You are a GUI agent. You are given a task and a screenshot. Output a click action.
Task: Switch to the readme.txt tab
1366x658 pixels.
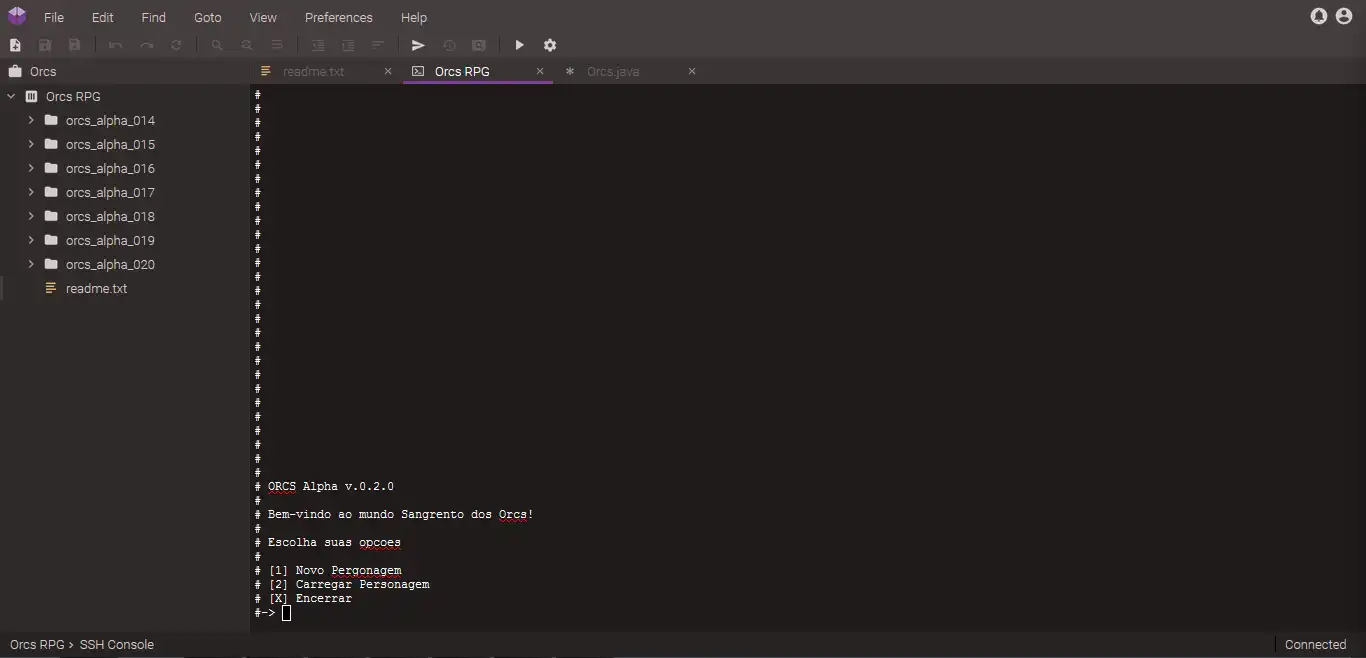314,72
